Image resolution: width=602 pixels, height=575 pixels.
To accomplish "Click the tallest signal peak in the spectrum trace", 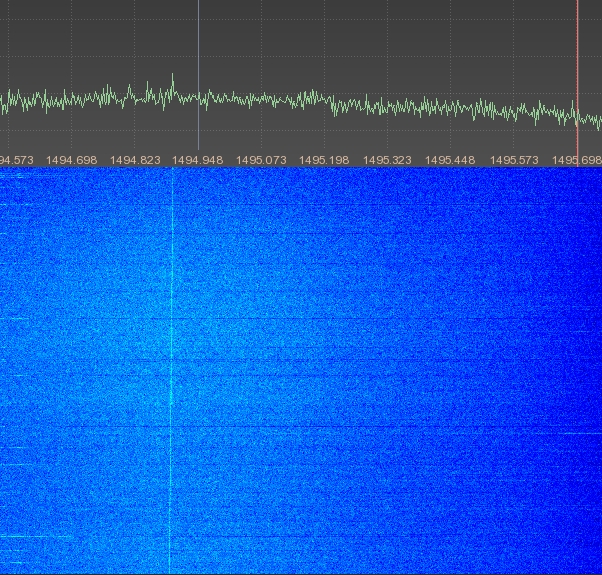I will (172, 78).
